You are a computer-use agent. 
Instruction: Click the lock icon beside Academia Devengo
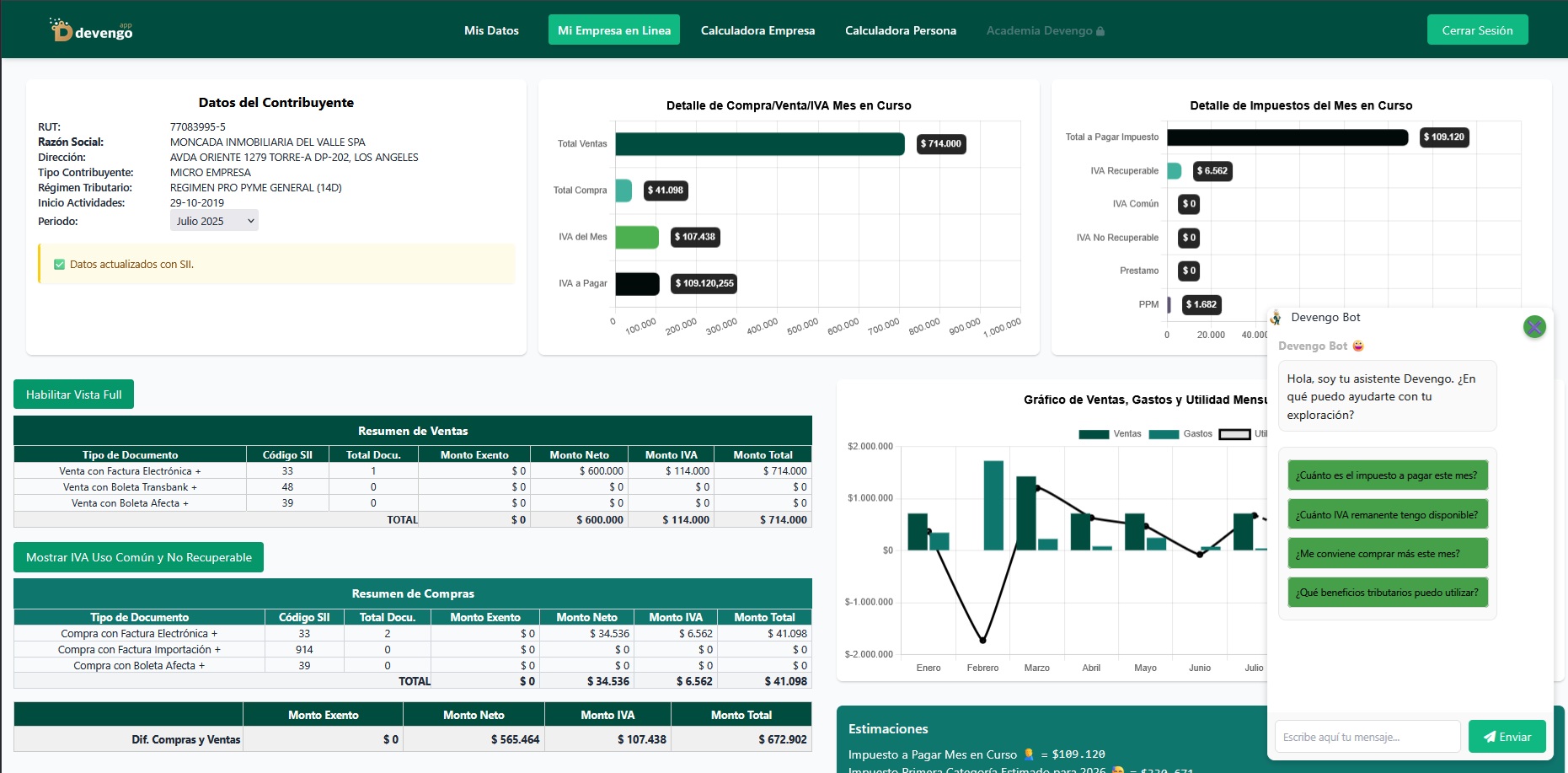1100,31
